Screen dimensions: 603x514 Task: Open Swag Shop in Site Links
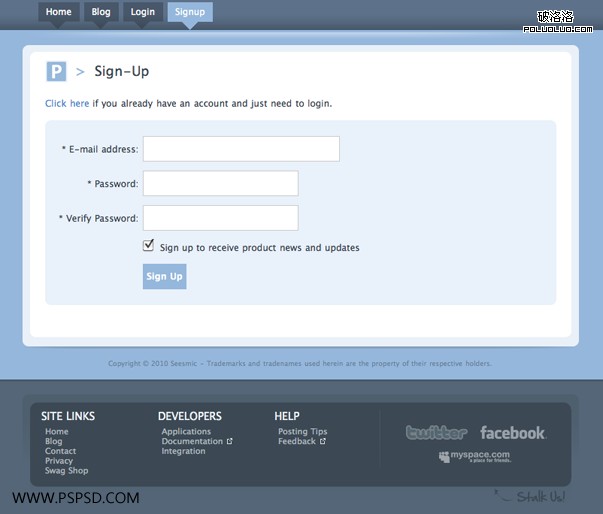coord(66,471)
